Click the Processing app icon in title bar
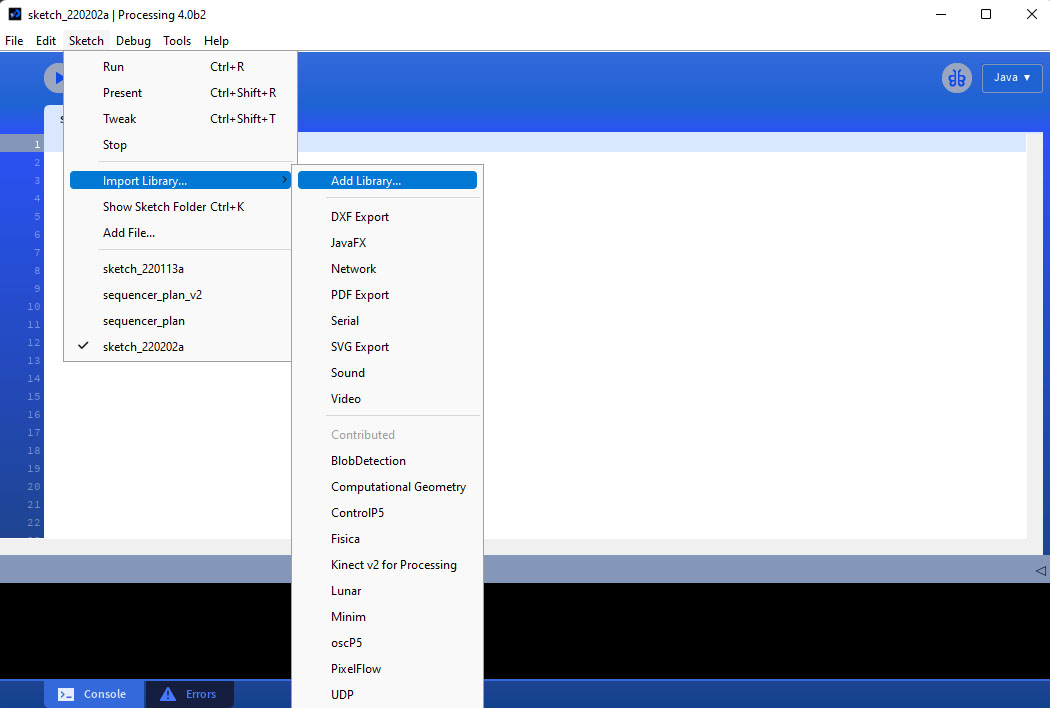 click(x=15, y=15)
